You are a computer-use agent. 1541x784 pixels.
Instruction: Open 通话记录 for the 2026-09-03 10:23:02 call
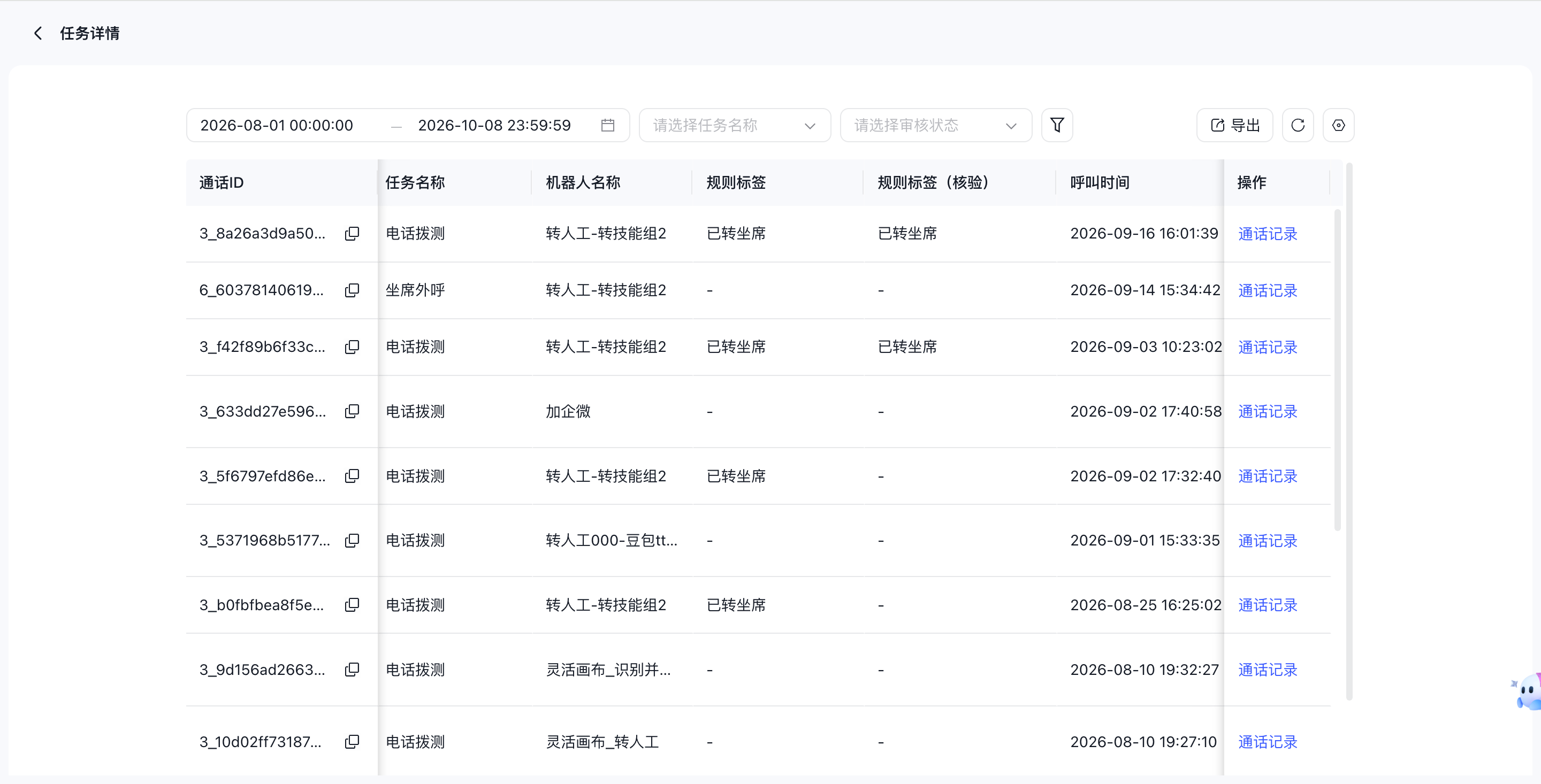1267,348
